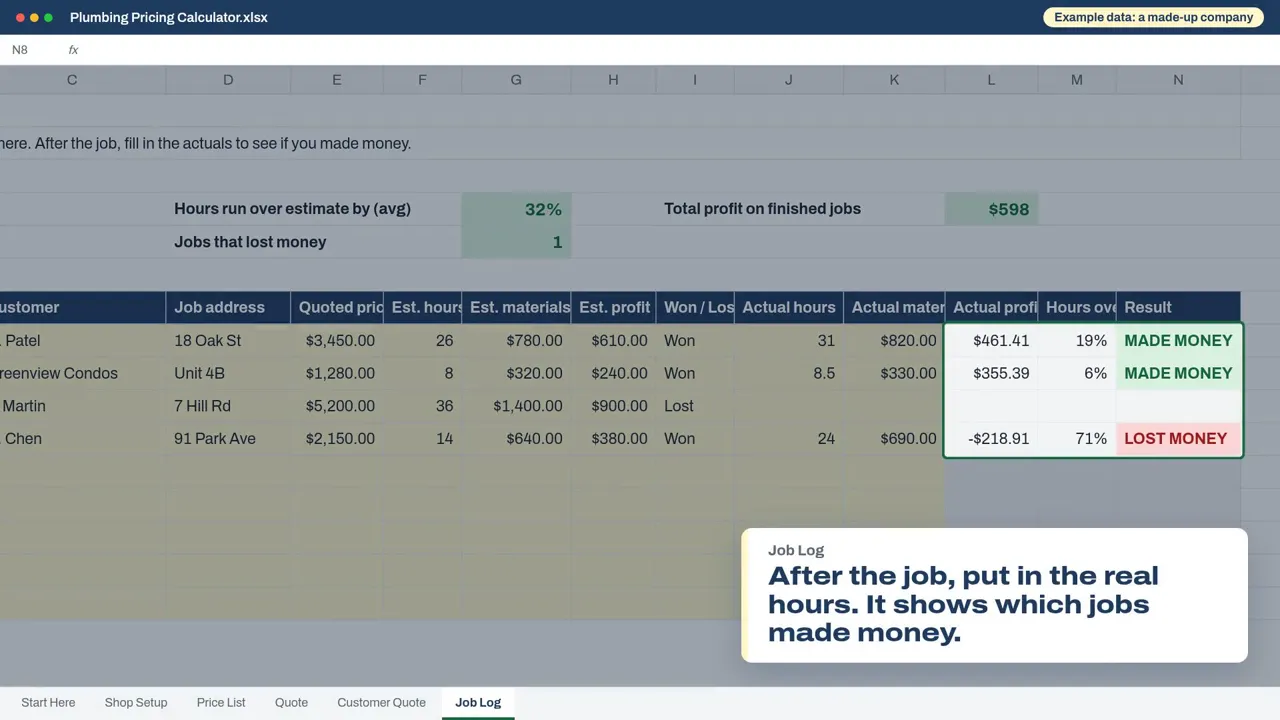Click the Actual hours header cell

point(789,307)
